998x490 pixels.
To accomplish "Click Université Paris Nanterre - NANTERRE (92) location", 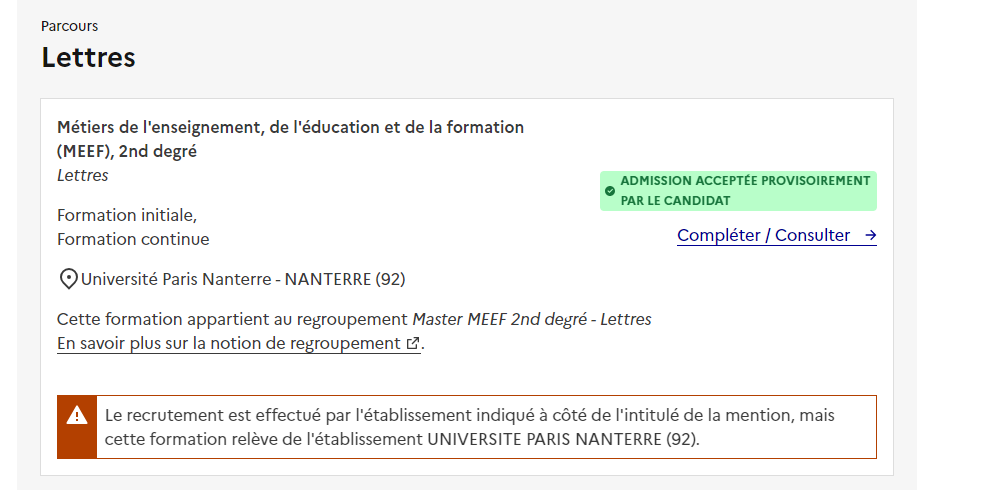I will (x=243, y=279).
